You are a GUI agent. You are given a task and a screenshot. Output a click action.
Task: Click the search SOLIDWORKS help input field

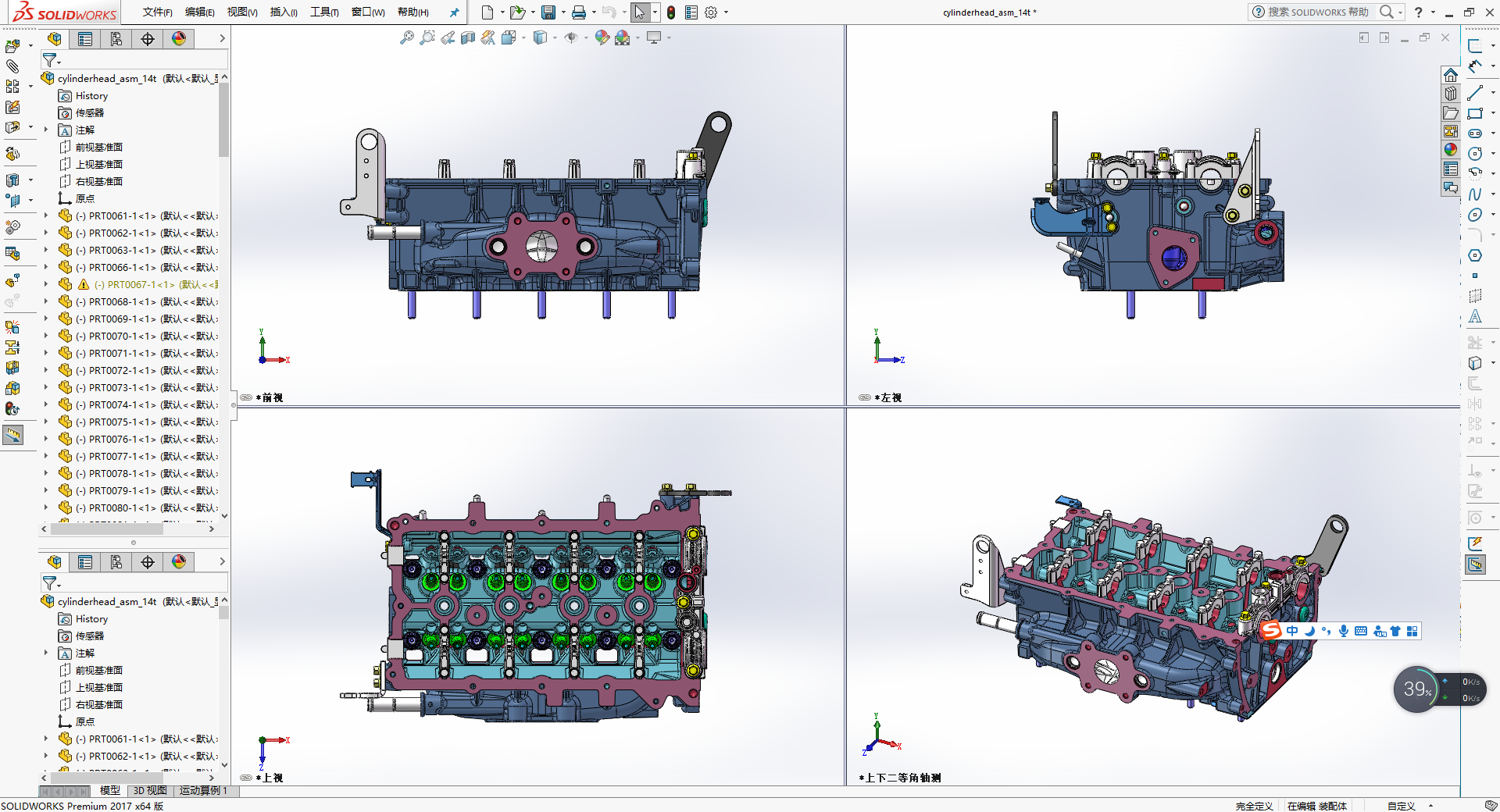1319,12
